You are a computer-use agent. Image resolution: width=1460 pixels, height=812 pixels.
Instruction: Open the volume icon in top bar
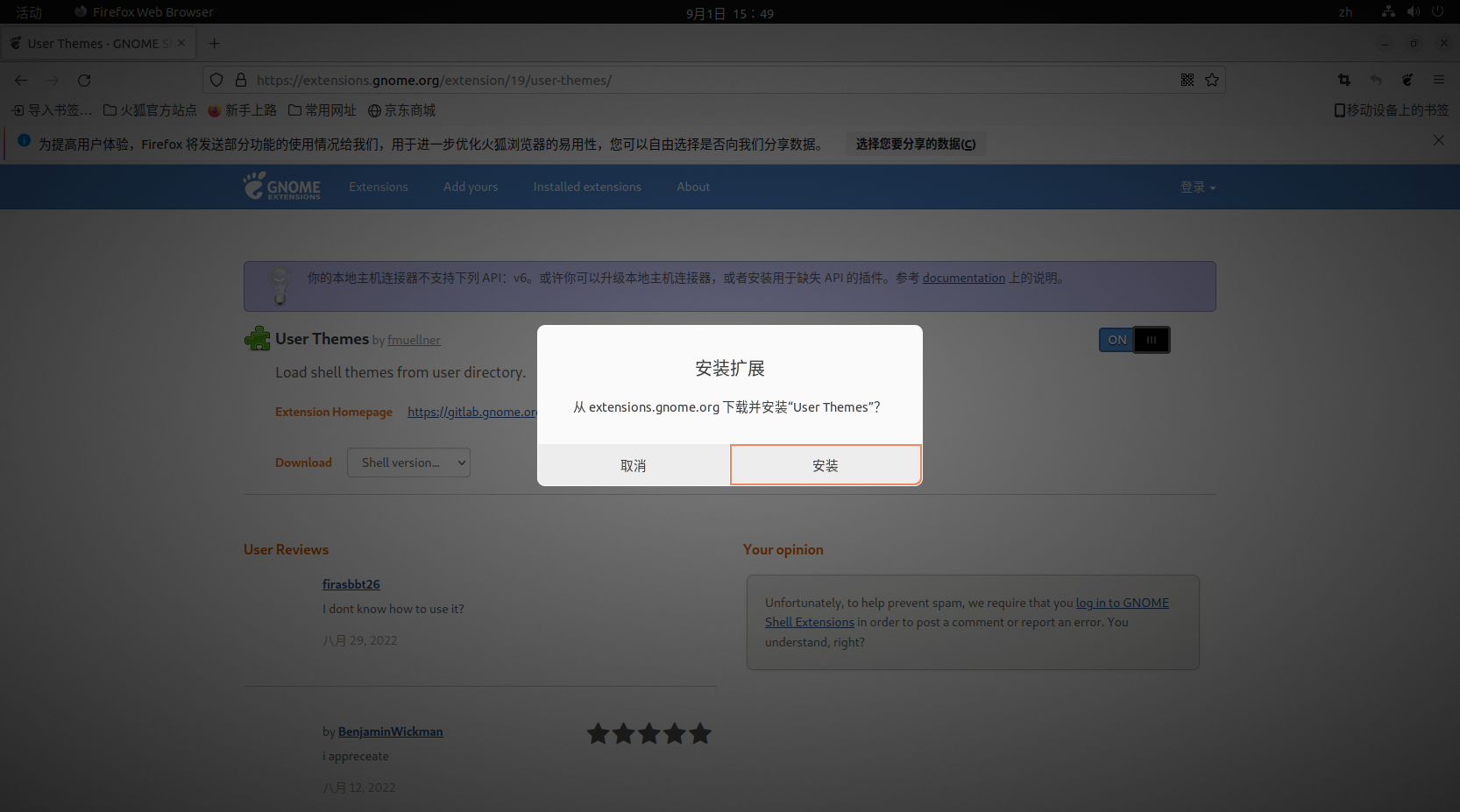click(1413, 11)
